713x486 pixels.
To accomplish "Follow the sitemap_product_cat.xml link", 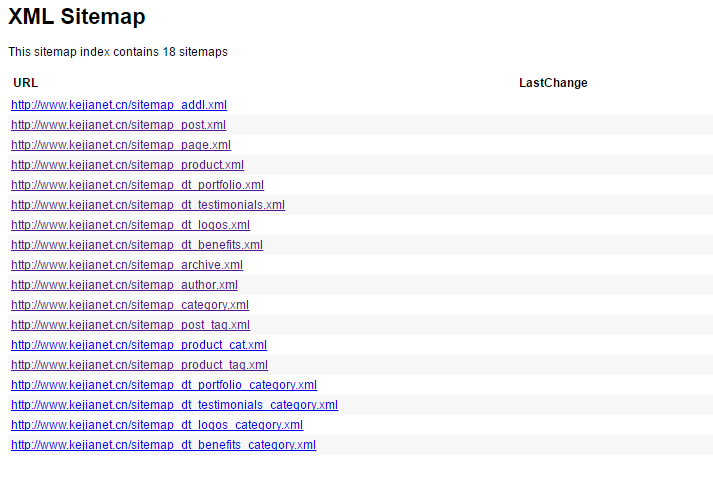I will pyautogui.click(x=139, y=345).
